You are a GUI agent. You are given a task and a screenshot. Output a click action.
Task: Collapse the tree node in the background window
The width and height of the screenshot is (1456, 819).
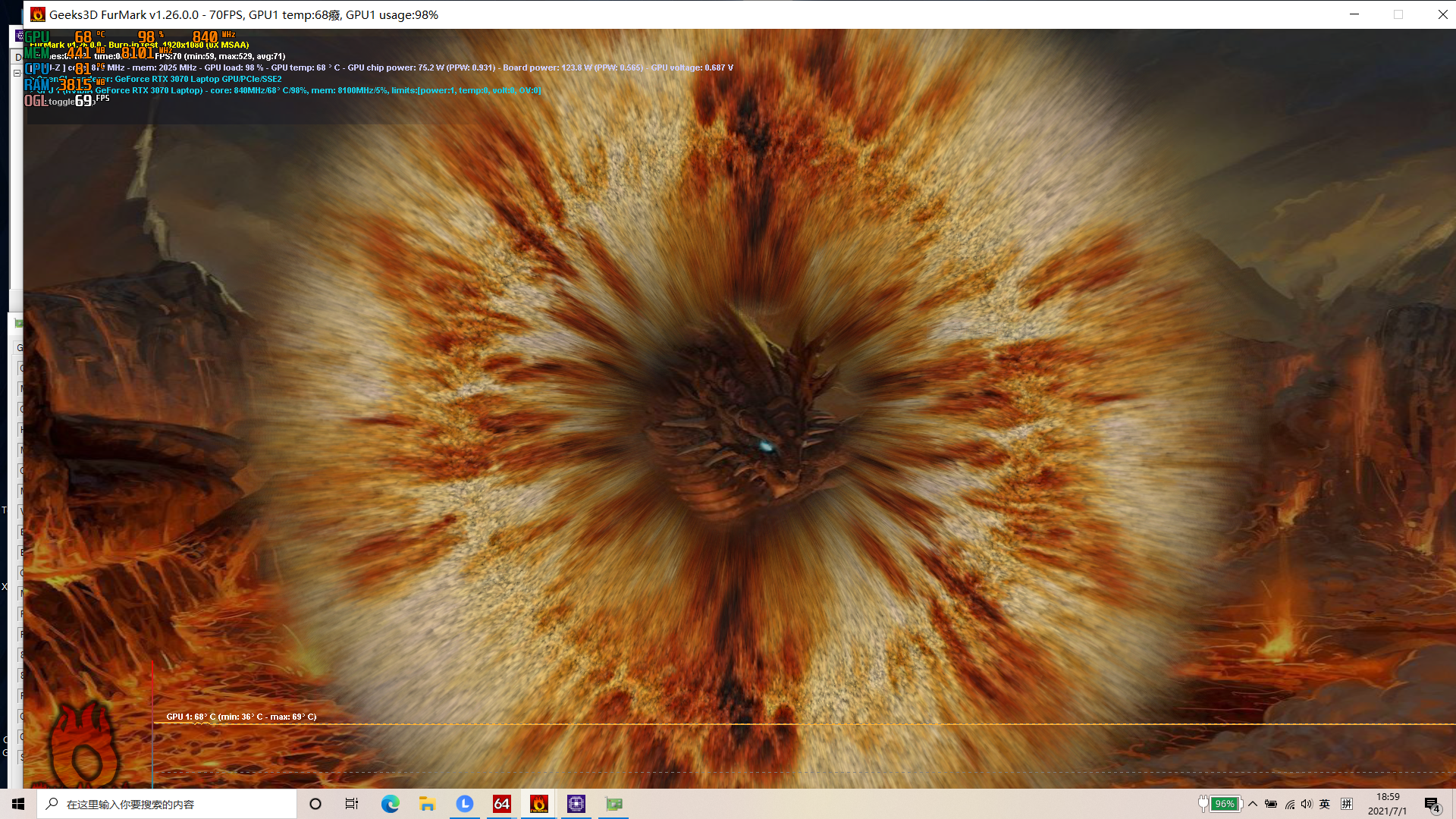17,73
